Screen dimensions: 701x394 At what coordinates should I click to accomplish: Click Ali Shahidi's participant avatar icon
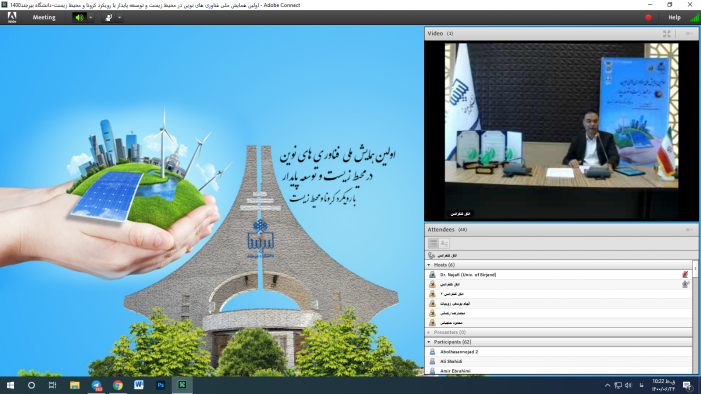[432, 361]
